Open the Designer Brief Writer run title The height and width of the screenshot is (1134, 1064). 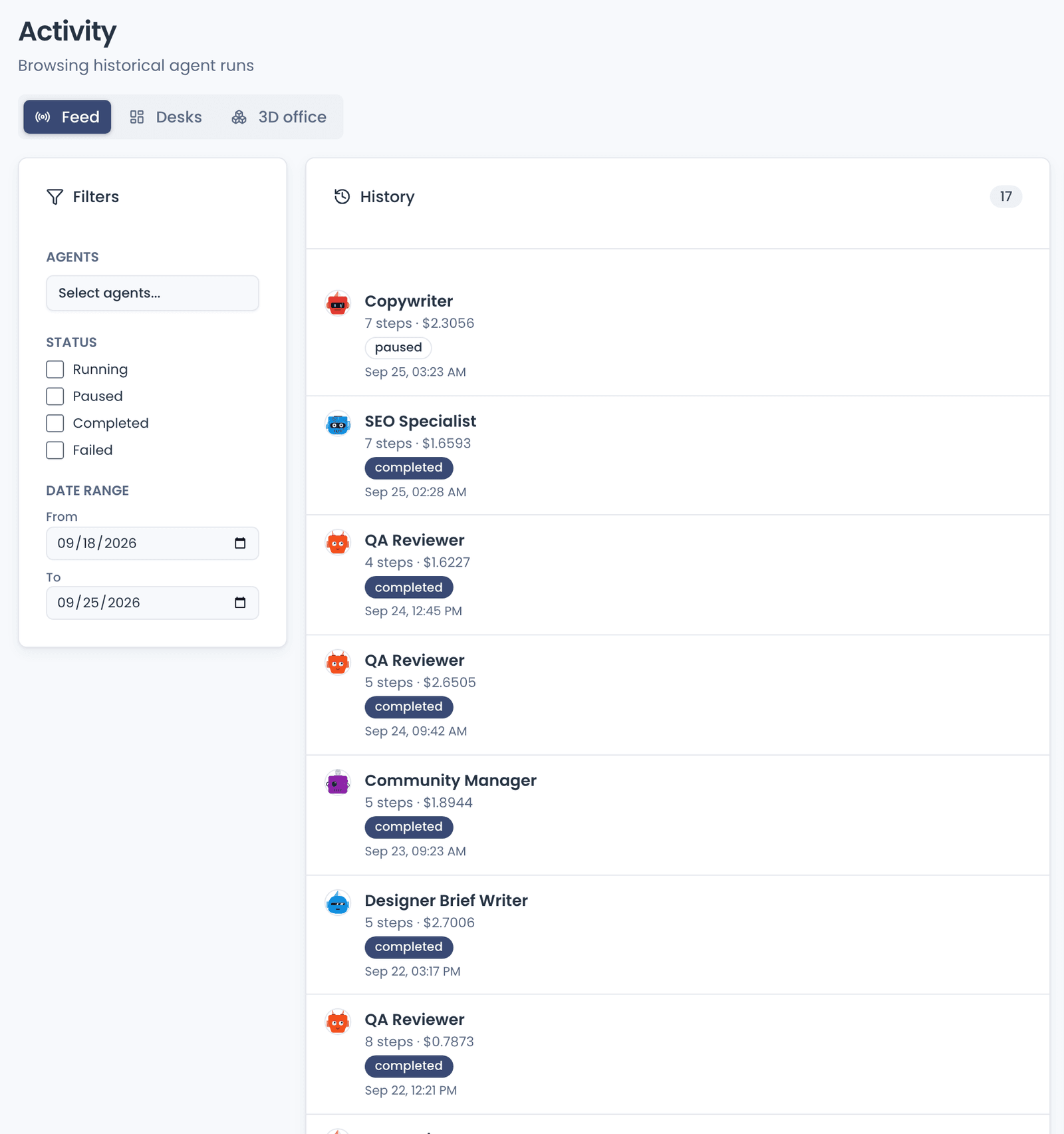click(x=446, y=901)
